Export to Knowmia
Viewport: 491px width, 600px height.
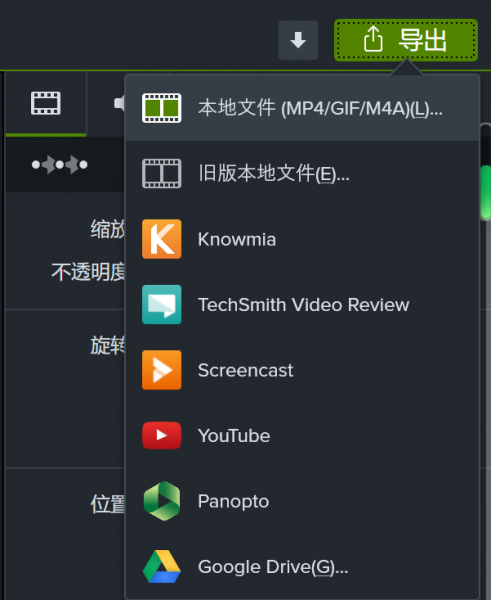(302, 239)
